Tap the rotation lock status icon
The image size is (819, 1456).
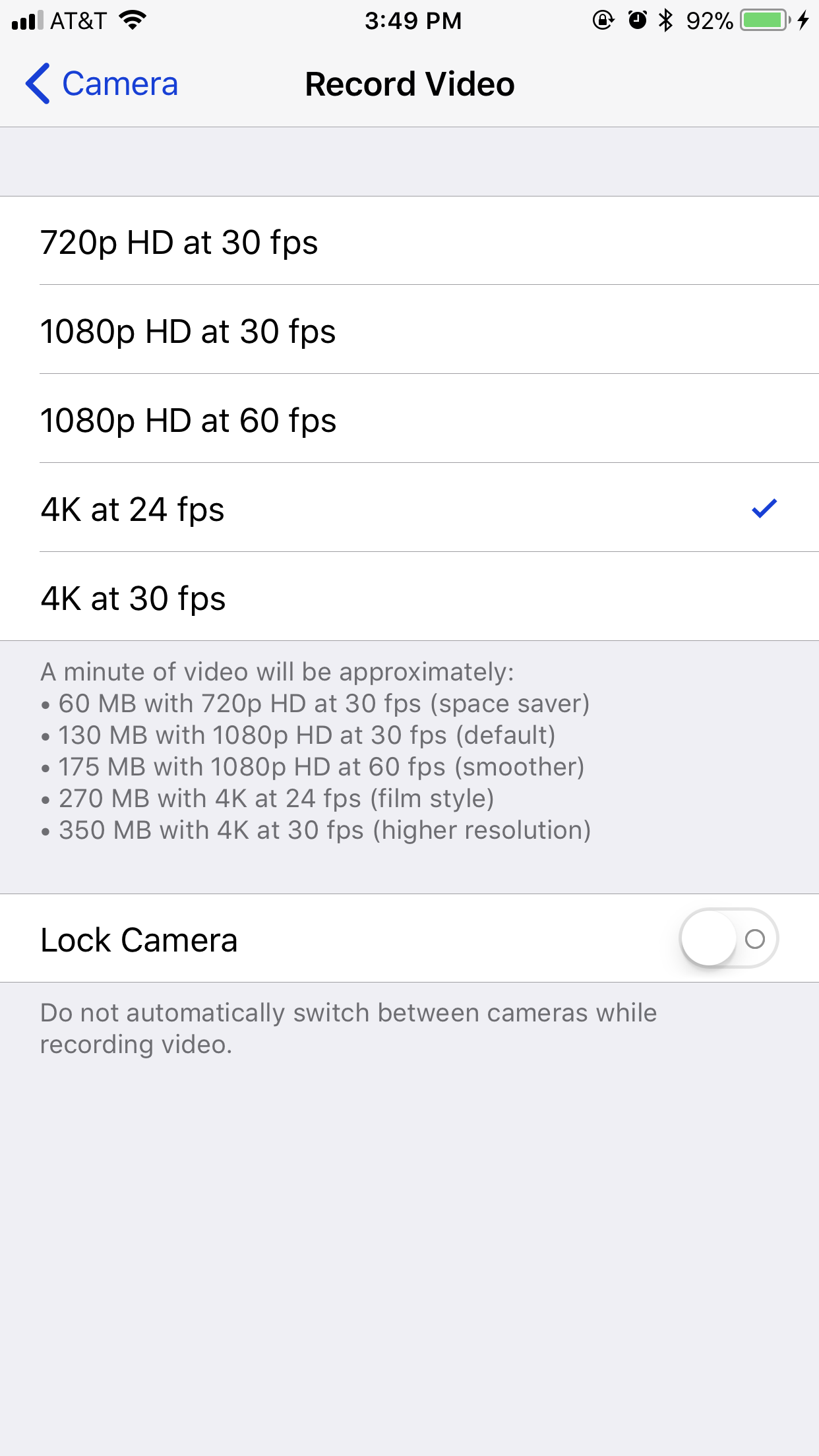[603, 20]
